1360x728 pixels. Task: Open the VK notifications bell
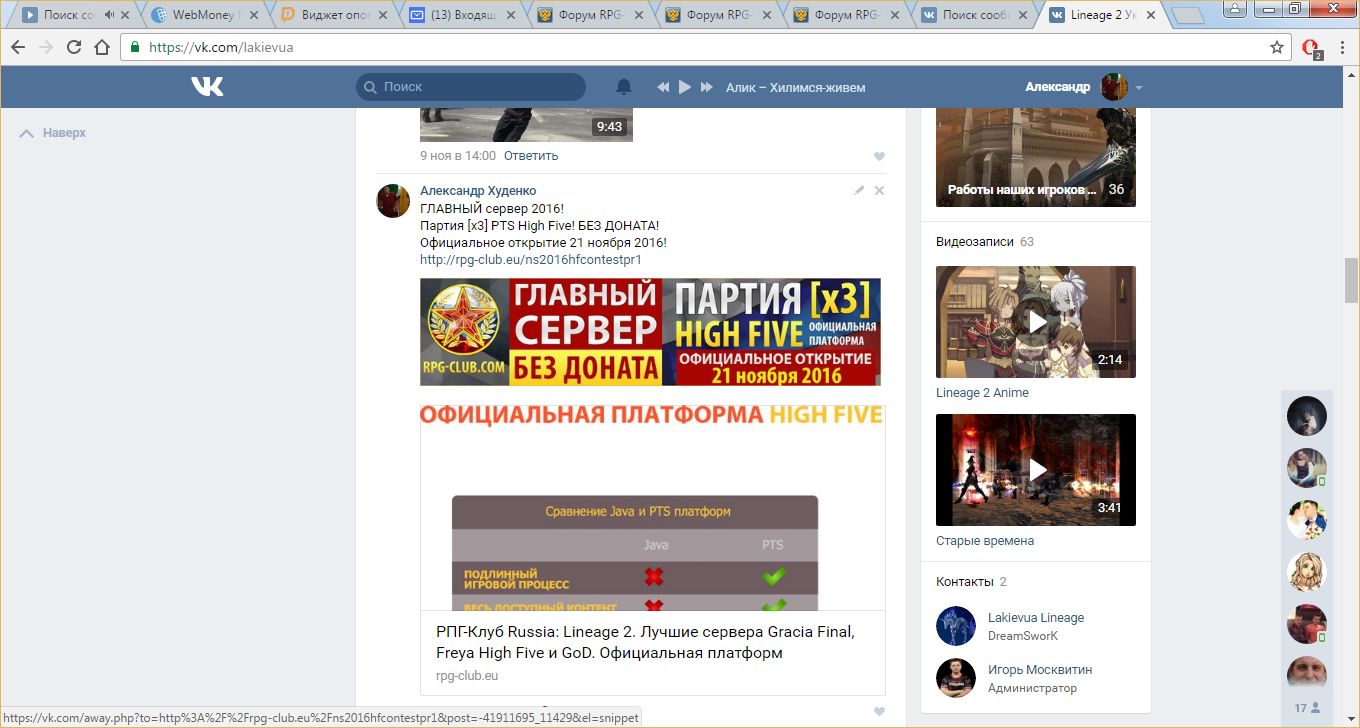624,87
